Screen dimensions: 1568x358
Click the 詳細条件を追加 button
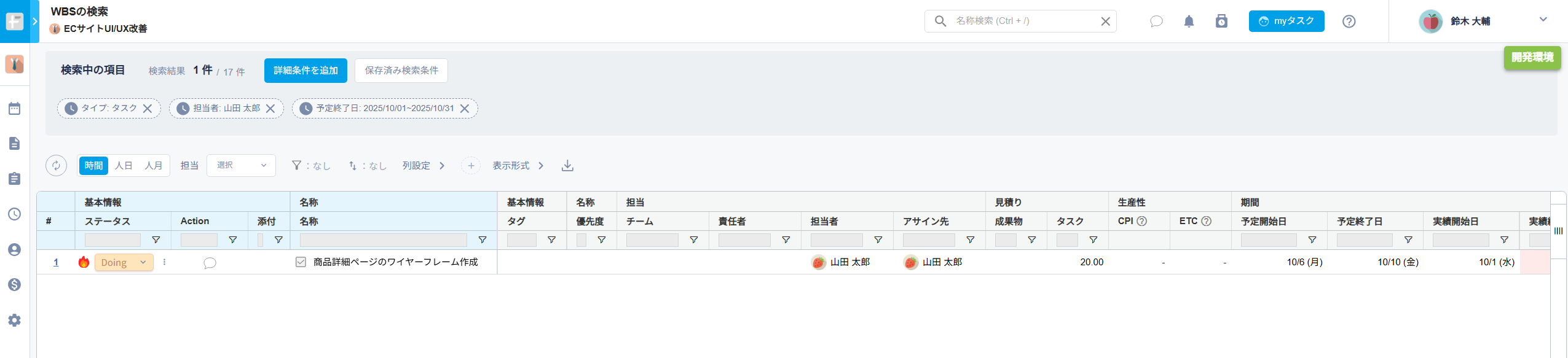[x=305, y=71]
